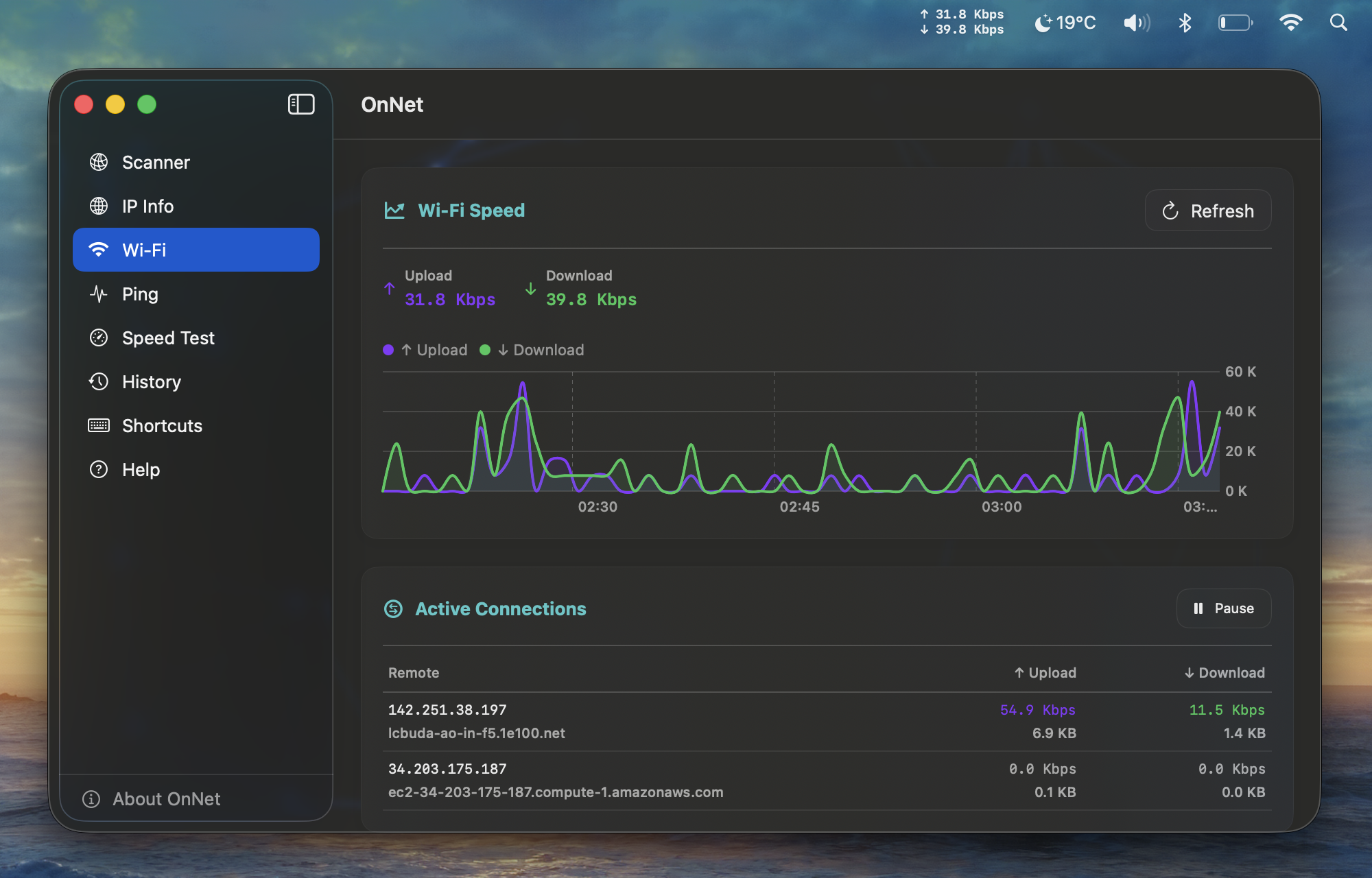Open Scanner in the sidebar

point(196,162)
